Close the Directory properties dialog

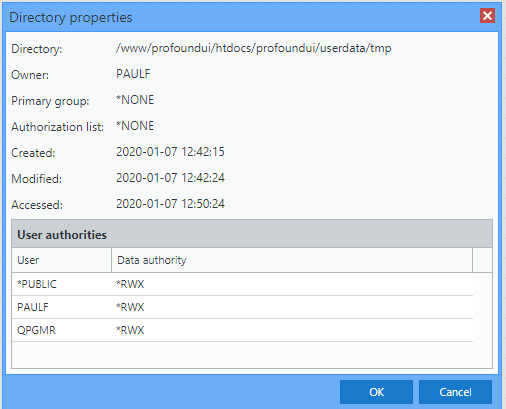487,16
